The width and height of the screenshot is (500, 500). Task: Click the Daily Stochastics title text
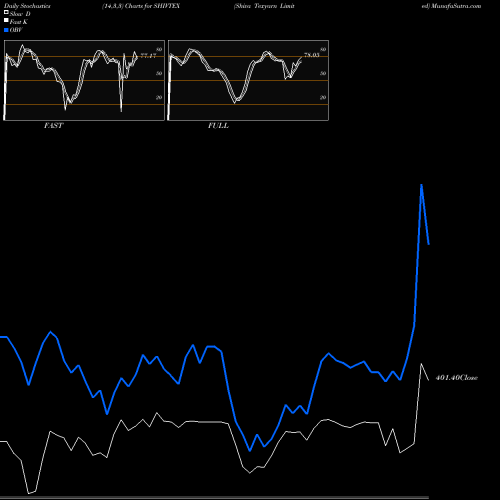[x=27, y=6]
